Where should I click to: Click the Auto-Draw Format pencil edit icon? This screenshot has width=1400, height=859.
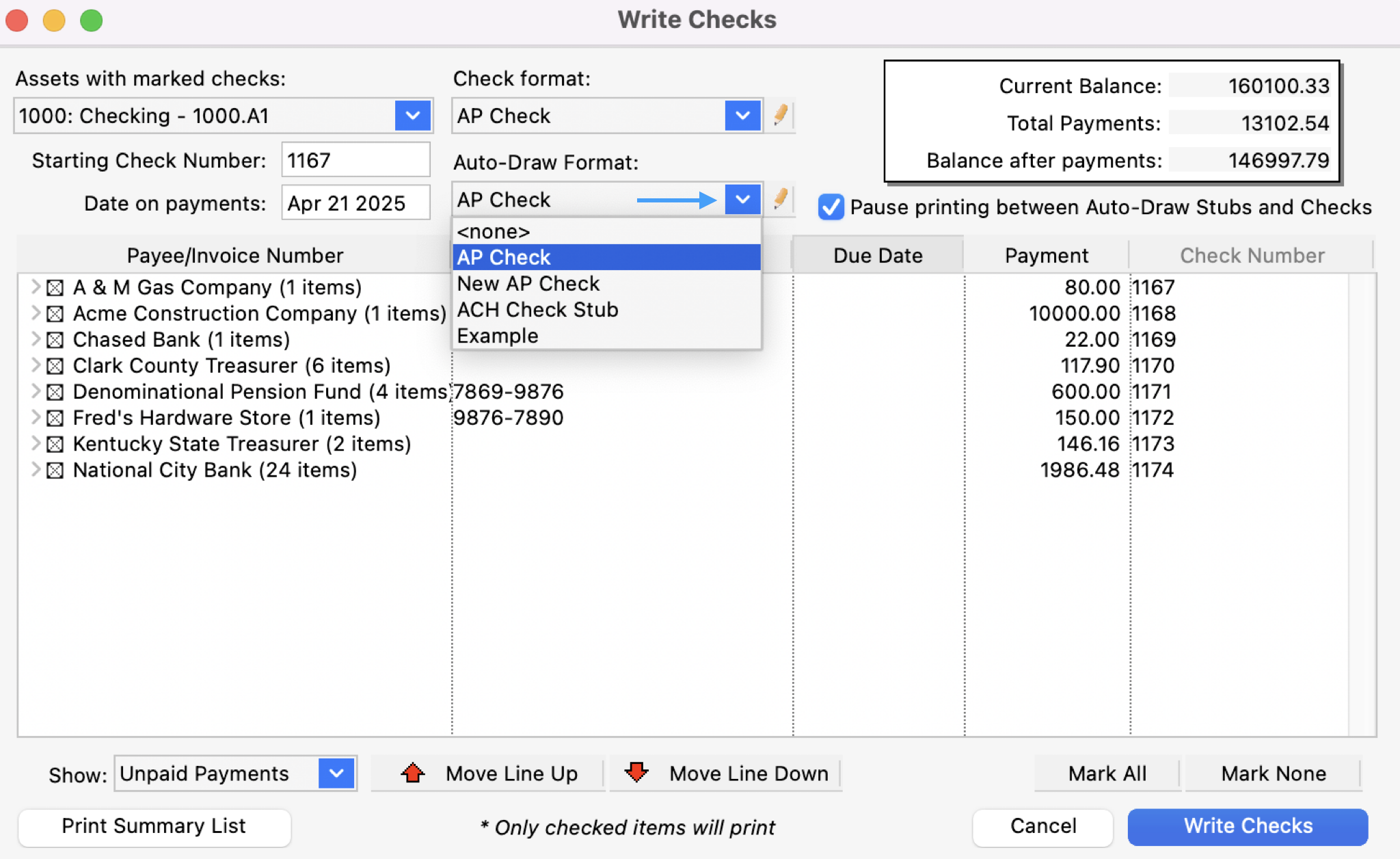(x=780, y=199)
